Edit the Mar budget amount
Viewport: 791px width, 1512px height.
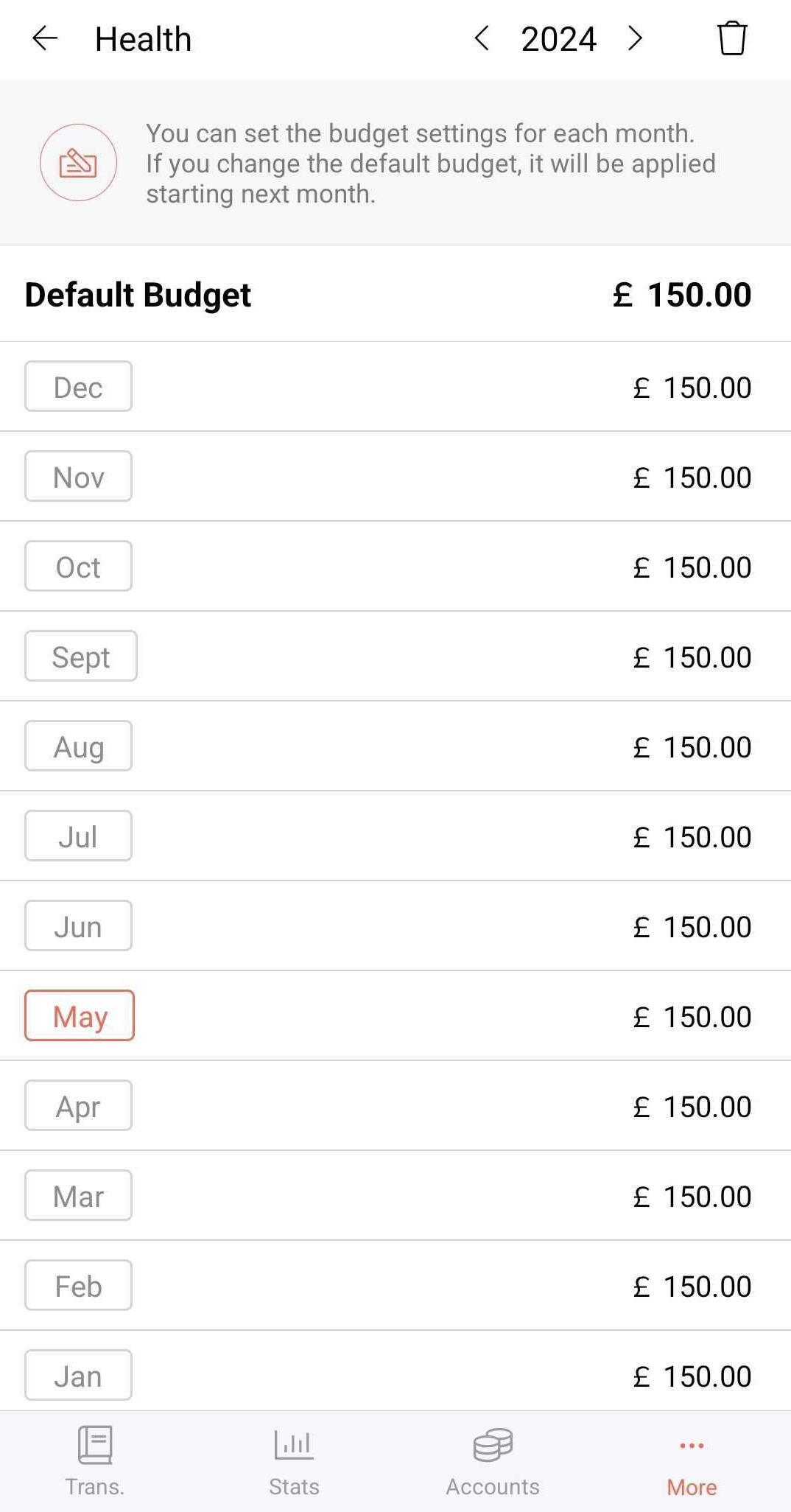coord(692,1197)
